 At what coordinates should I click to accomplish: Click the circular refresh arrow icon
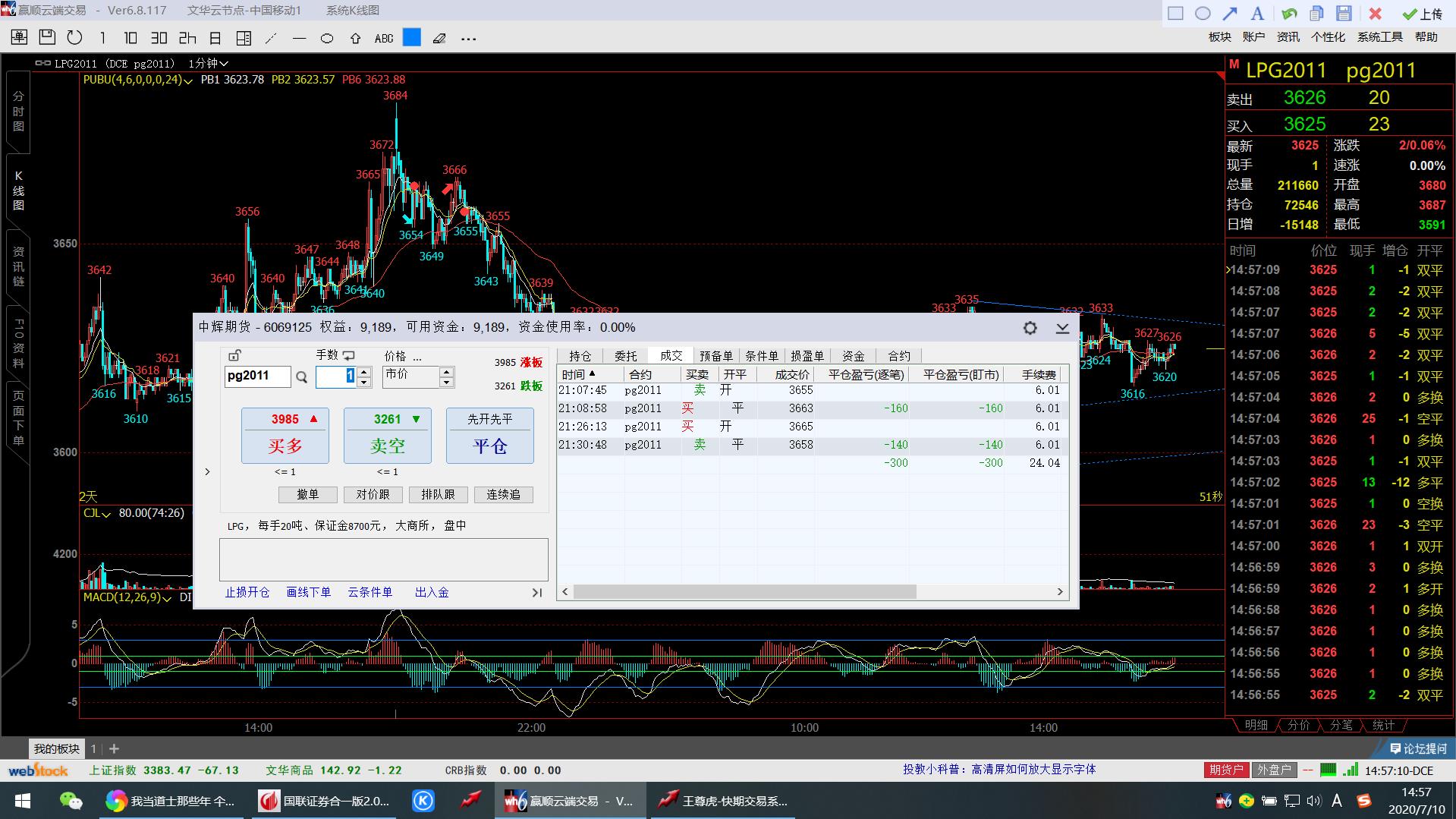coord(74,37)
